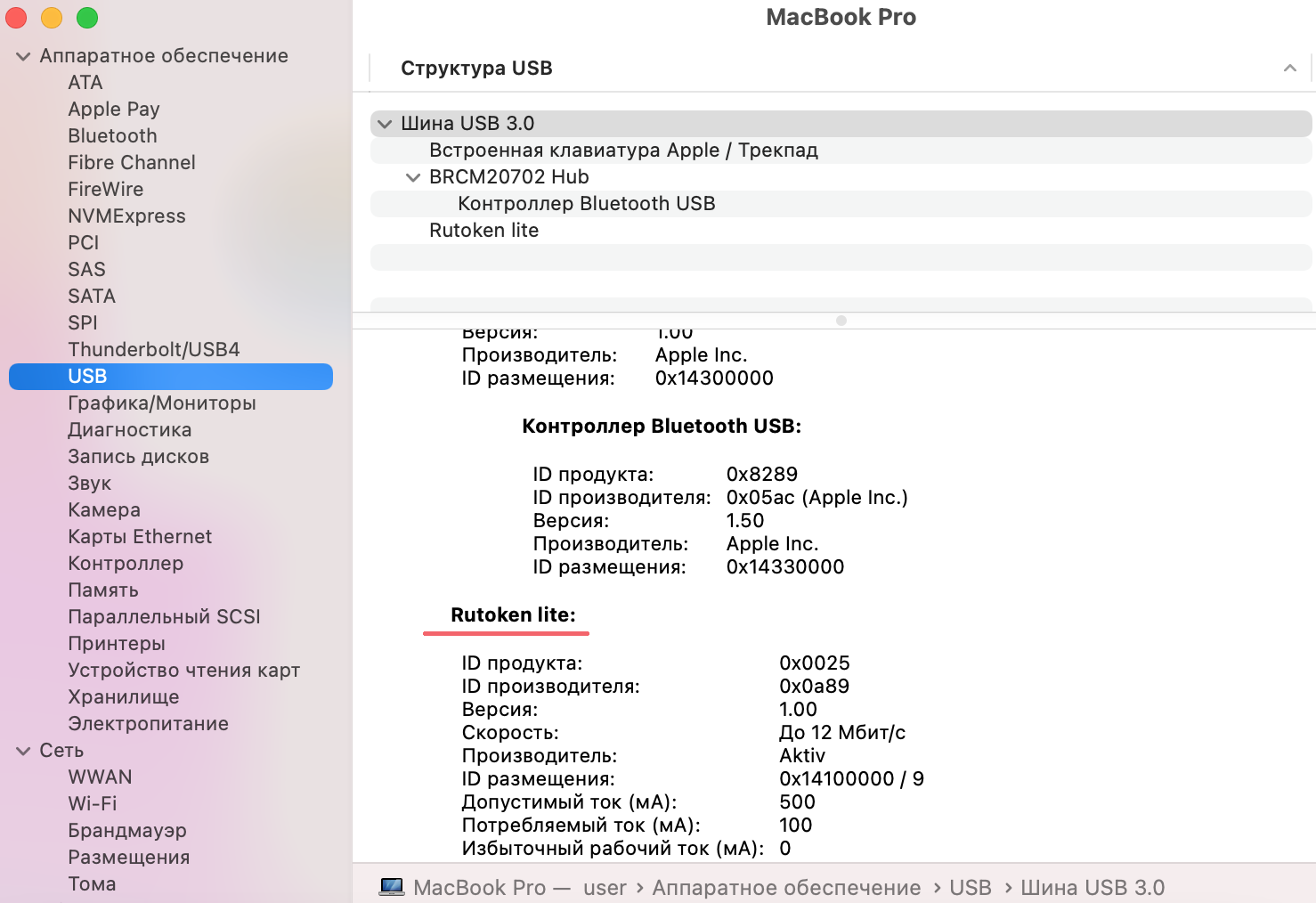Select Apple Pay in the sidebar

coord(114,110)
